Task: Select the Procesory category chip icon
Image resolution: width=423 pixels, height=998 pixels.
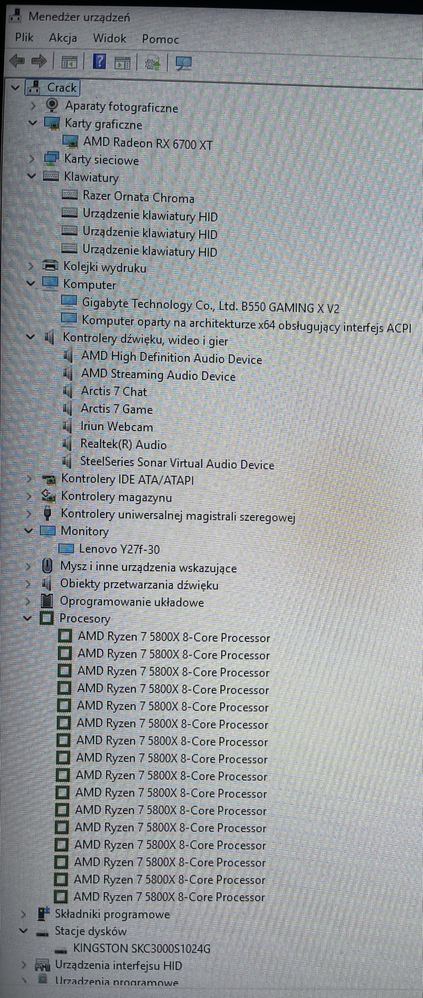Action: coord(46,617)
